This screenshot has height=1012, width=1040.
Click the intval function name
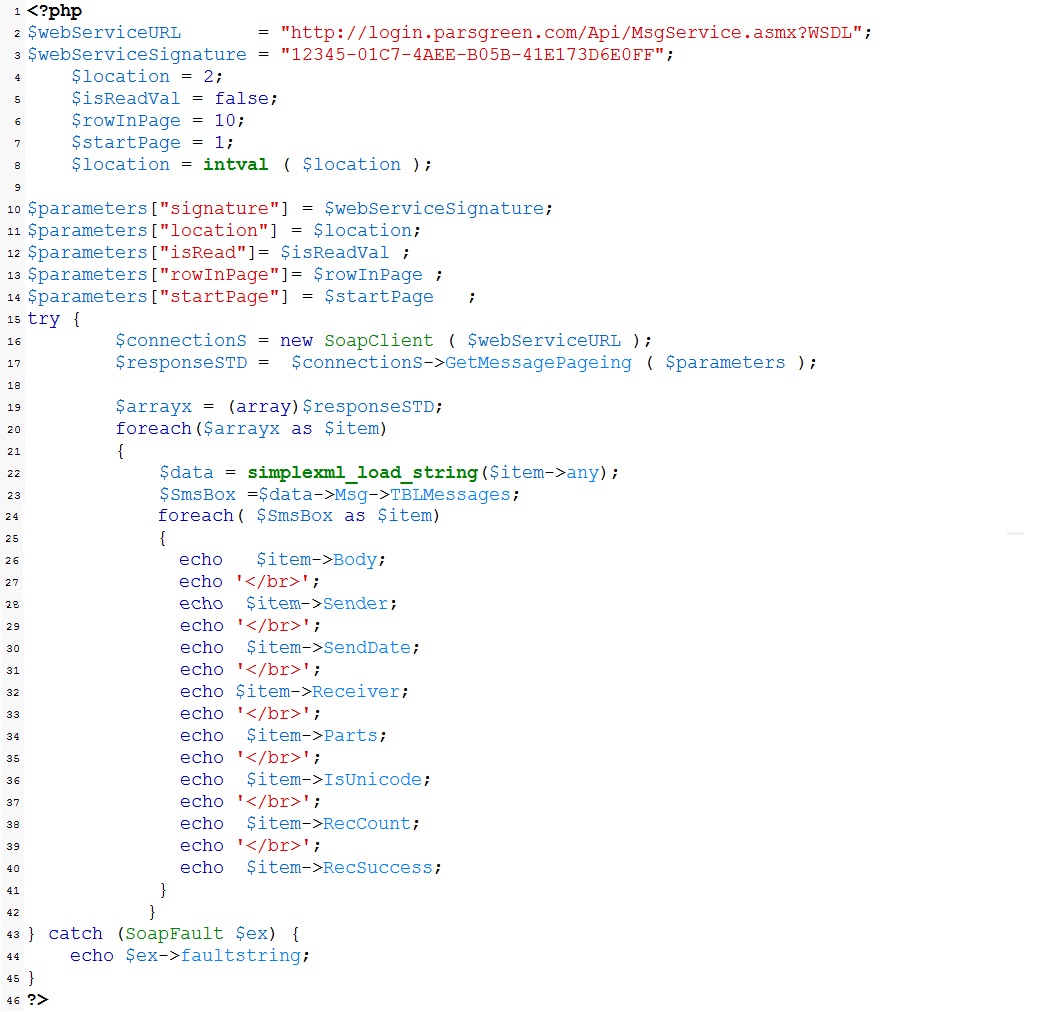point(236,165)
